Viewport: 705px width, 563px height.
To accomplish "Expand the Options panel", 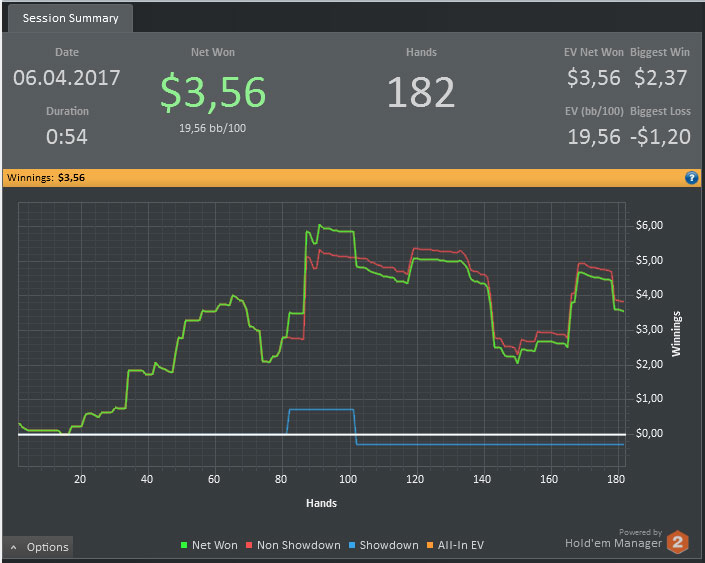I will [x=38, y=547].
